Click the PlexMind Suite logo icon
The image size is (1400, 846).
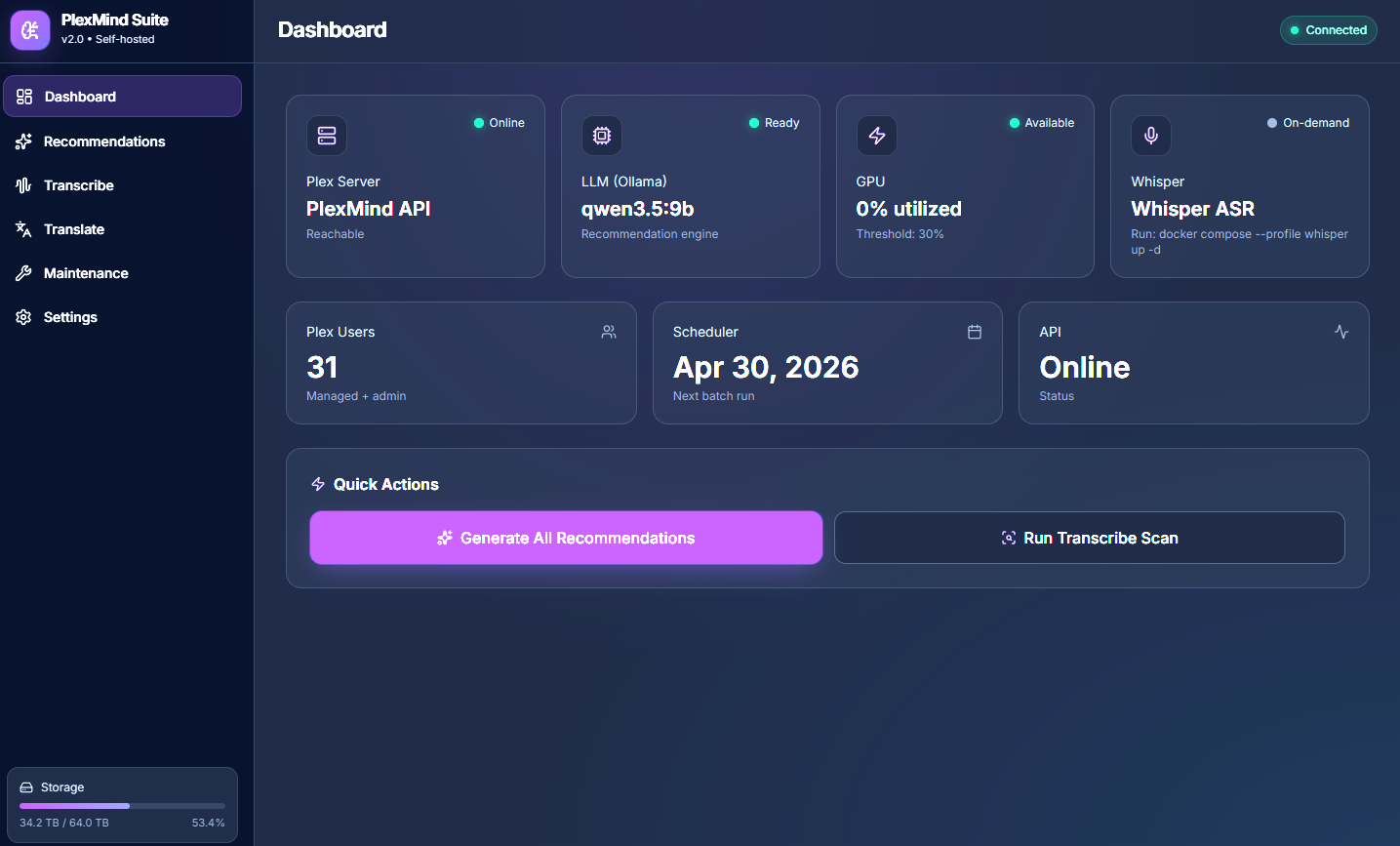(30, 30)
